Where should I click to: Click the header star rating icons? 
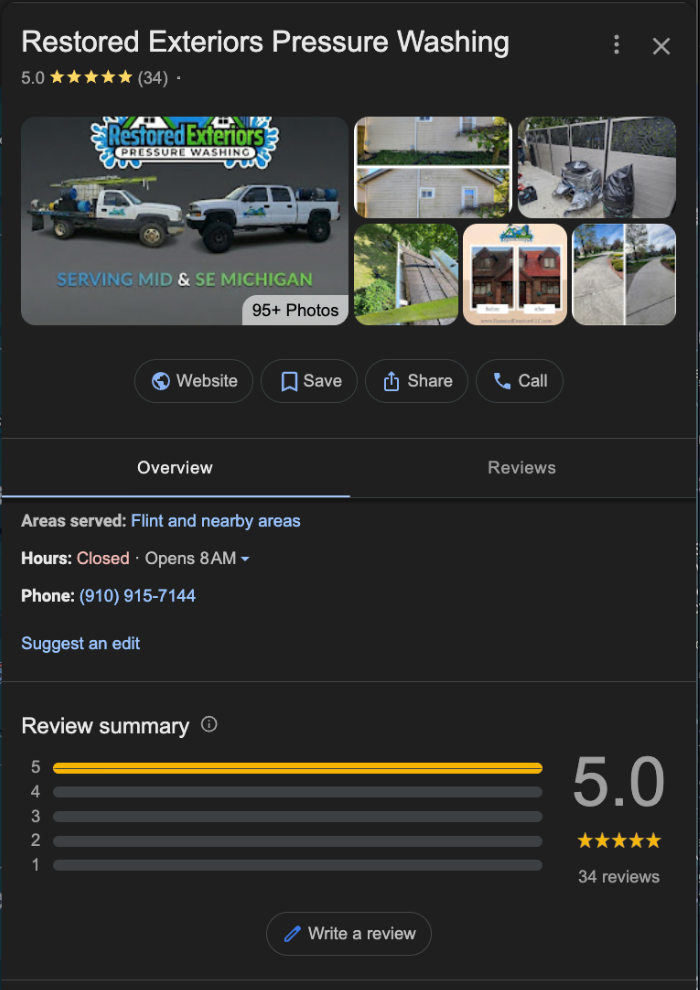tap(92, 77)
